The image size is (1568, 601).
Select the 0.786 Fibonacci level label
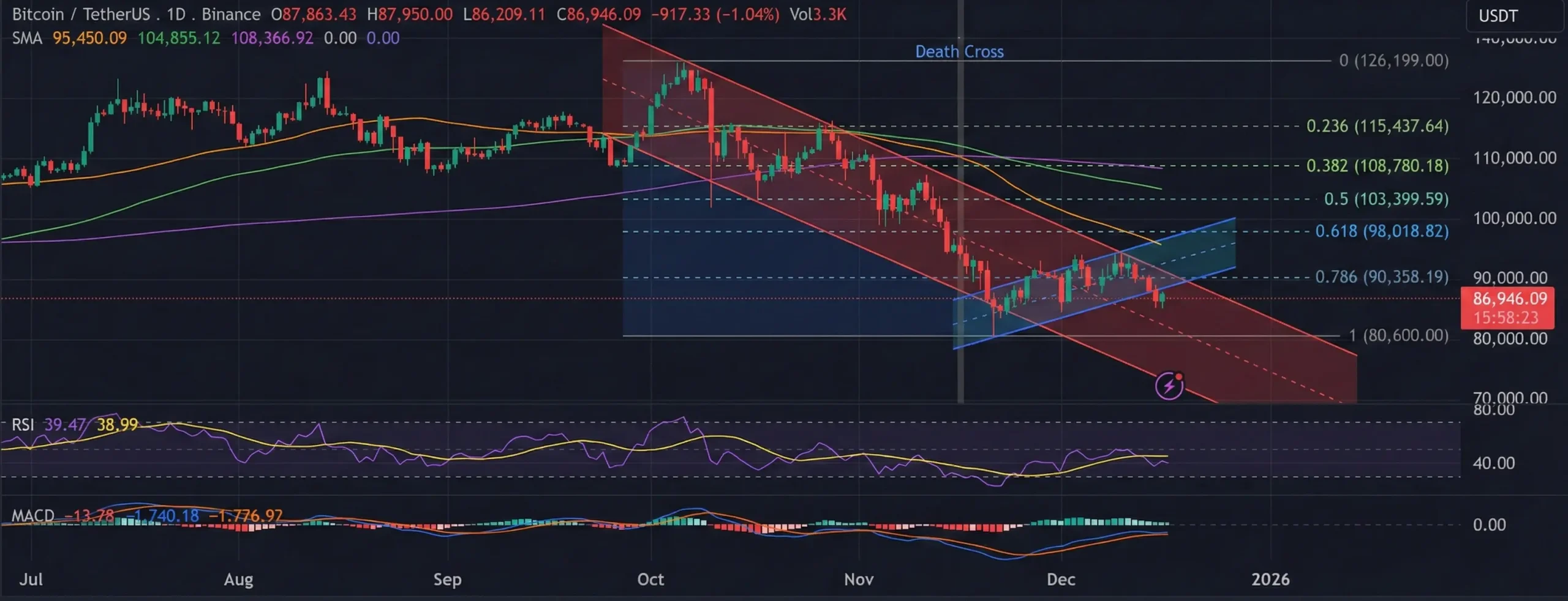tap(1381, 277)
